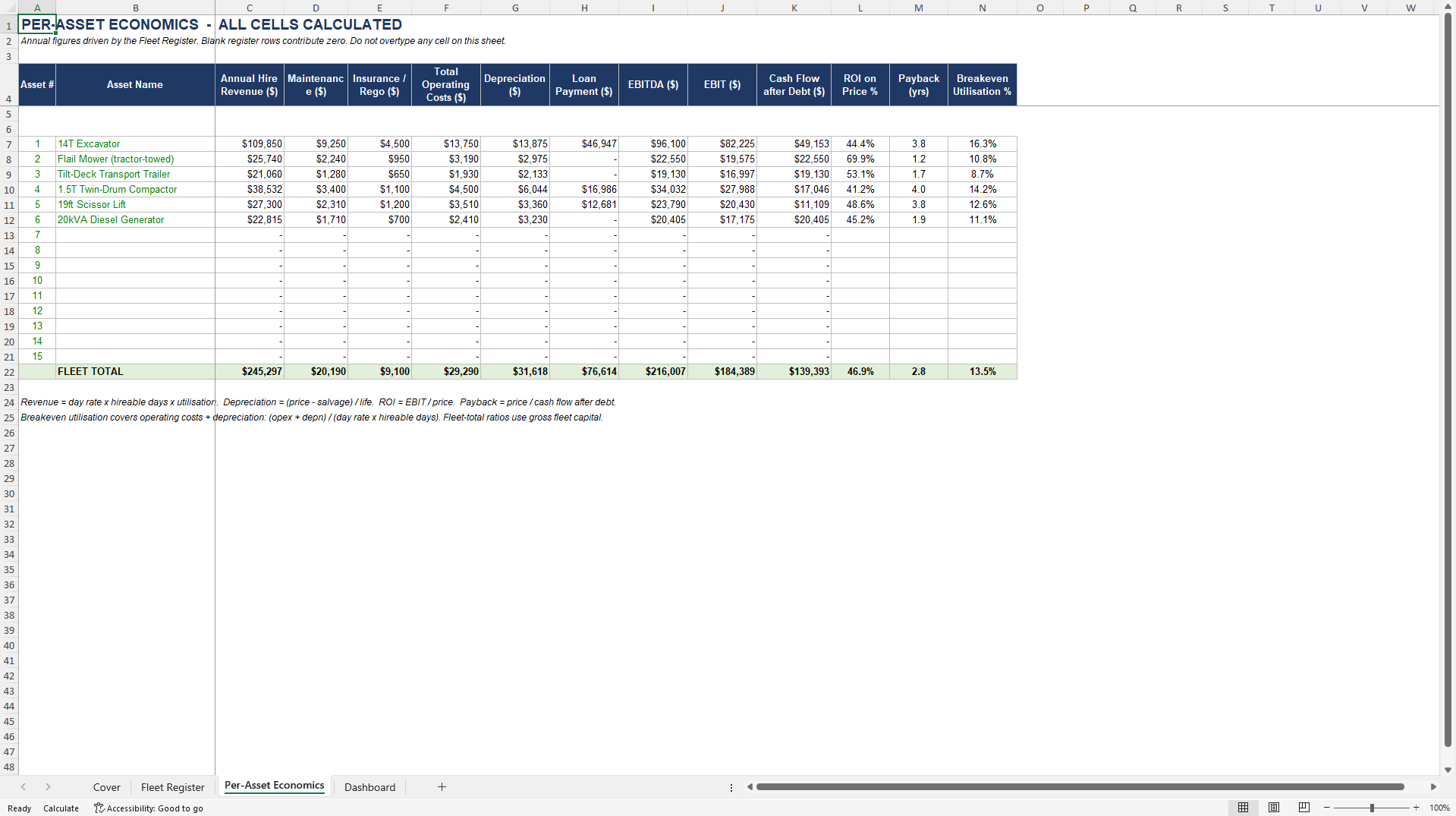Select the 13.5% total breakeven cell

pyautogui.click(x=983, y=372)
